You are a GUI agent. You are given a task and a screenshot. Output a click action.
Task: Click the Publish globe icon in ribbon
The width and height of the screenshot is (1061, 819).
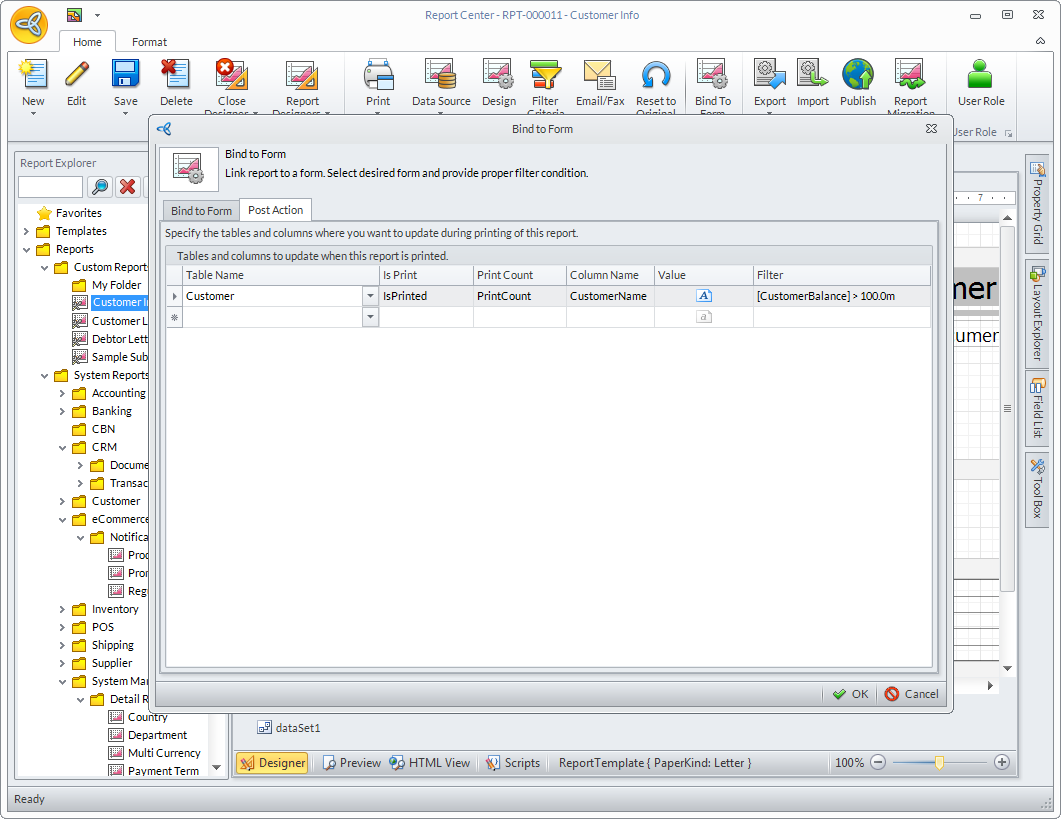(x=857, y=76)
